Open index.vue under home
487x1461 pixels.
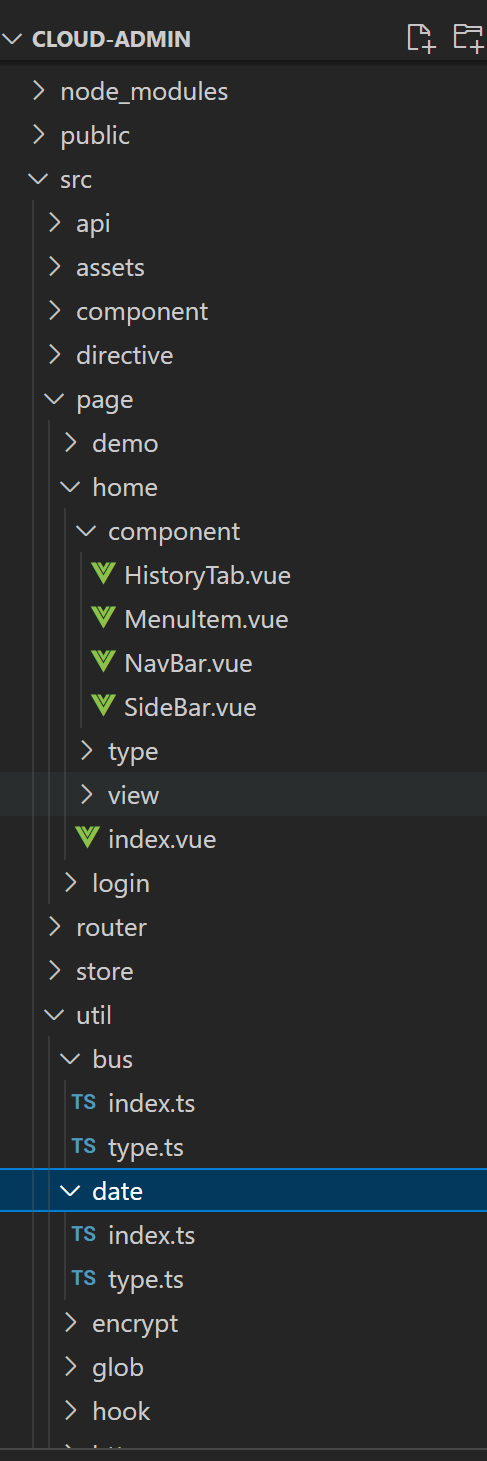pyautogui.click(x=162, y=839)
